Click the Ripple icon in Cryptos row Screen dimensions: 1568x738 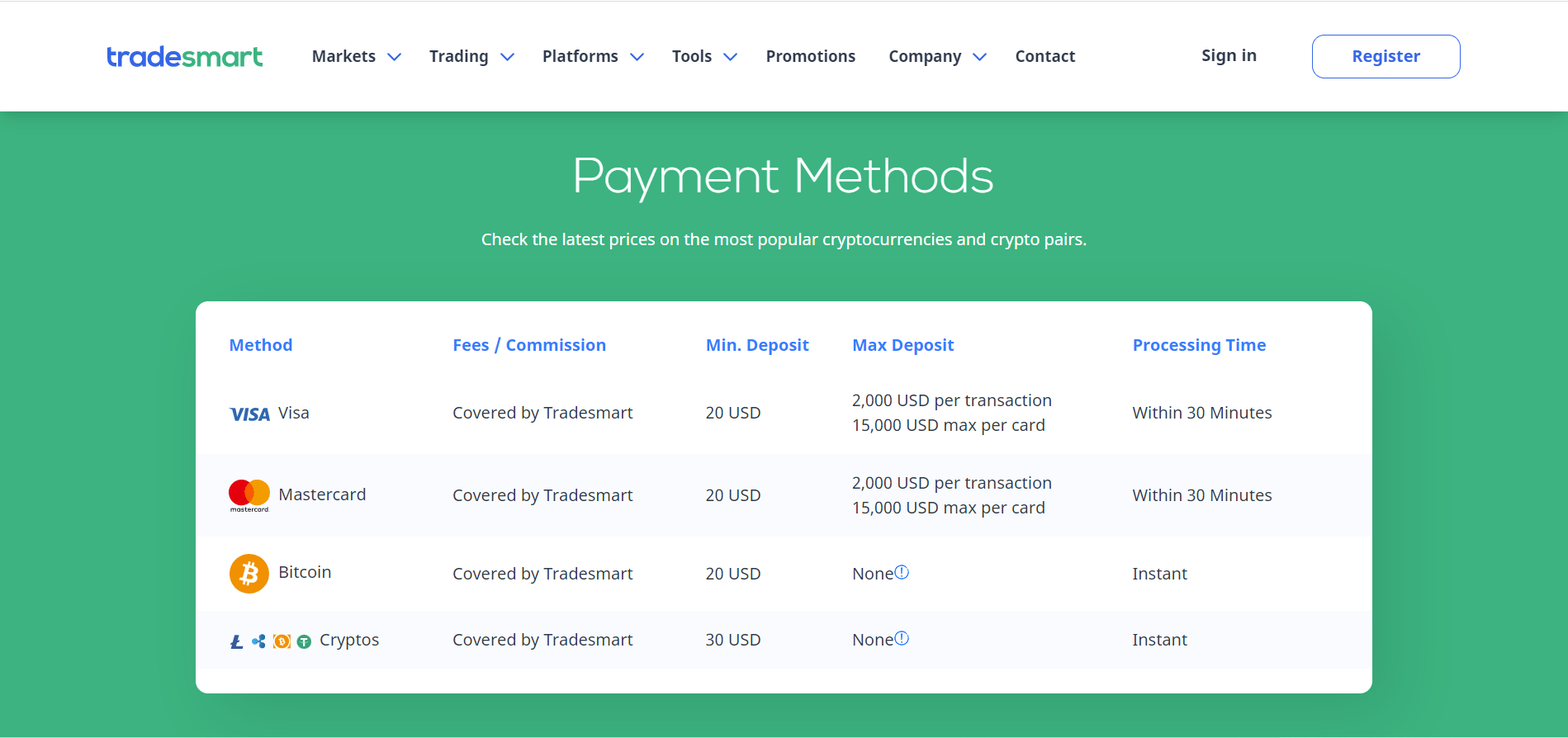coord(259,641)
